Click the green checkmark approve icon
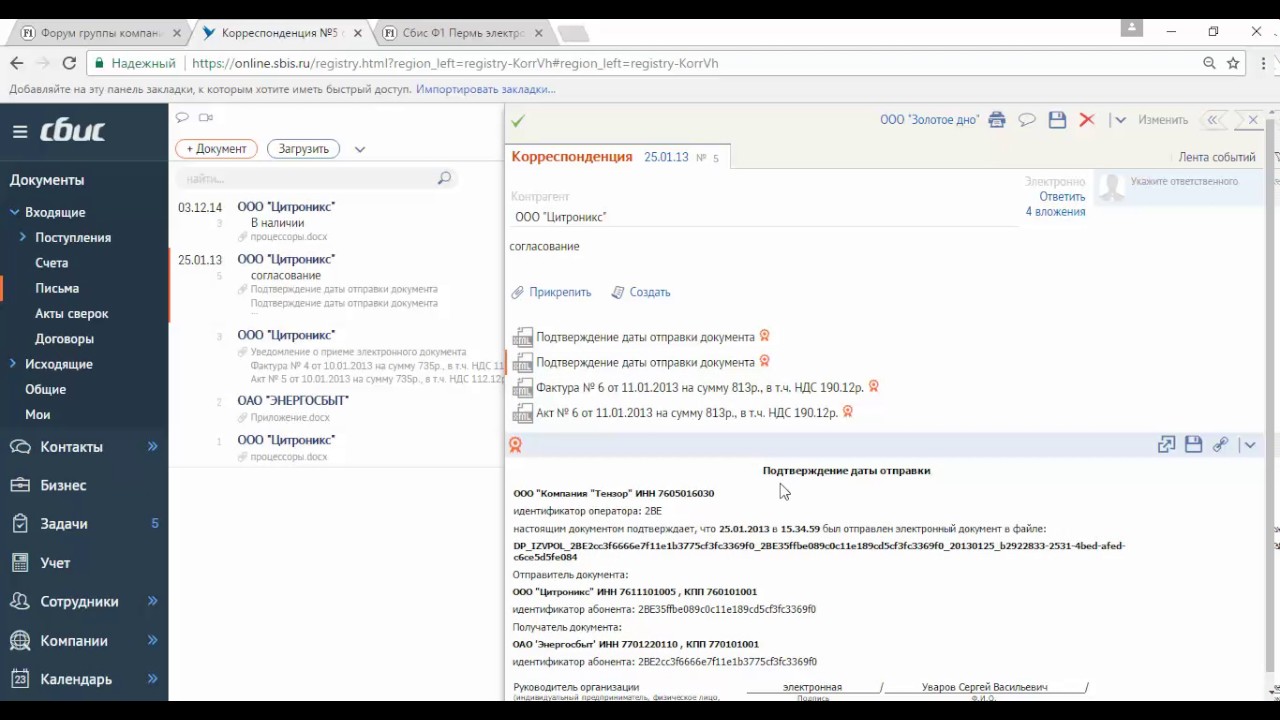Viewport: 1280px width, 720px height. click(518, 121)
